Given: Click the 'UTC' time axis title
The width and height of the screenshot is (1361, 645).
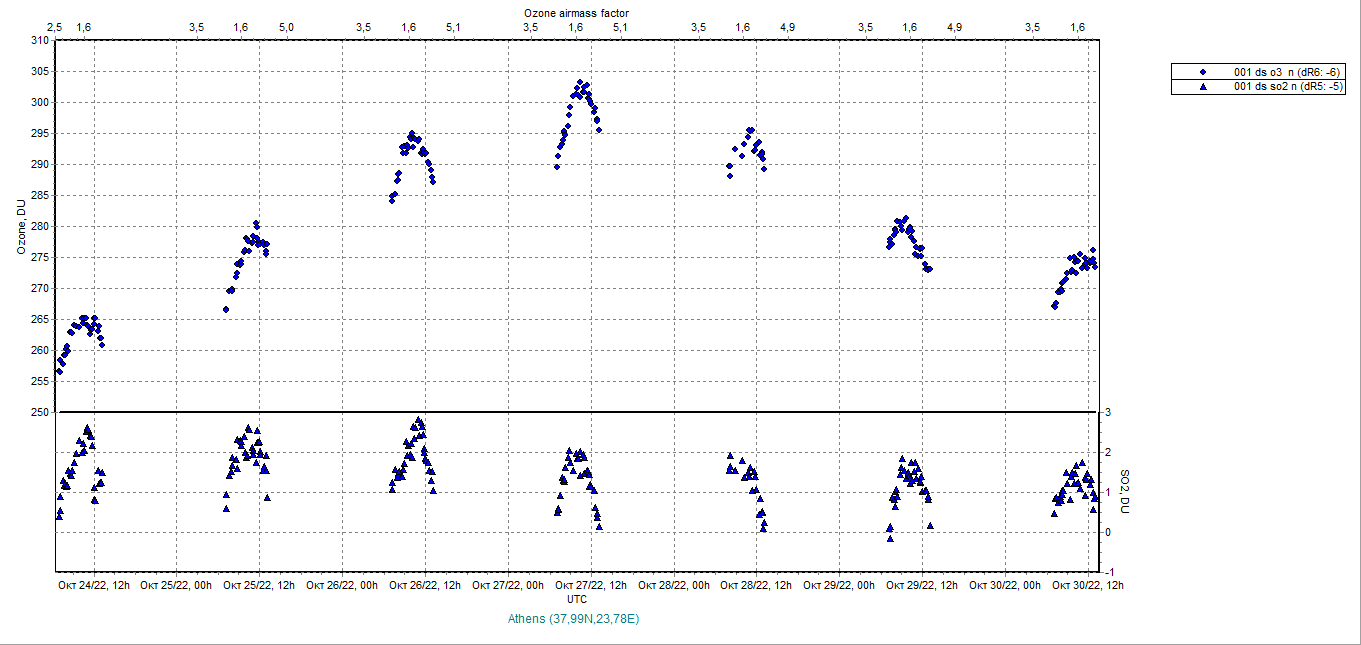Looking at the screenshot, I should click(x=577, y=599).
